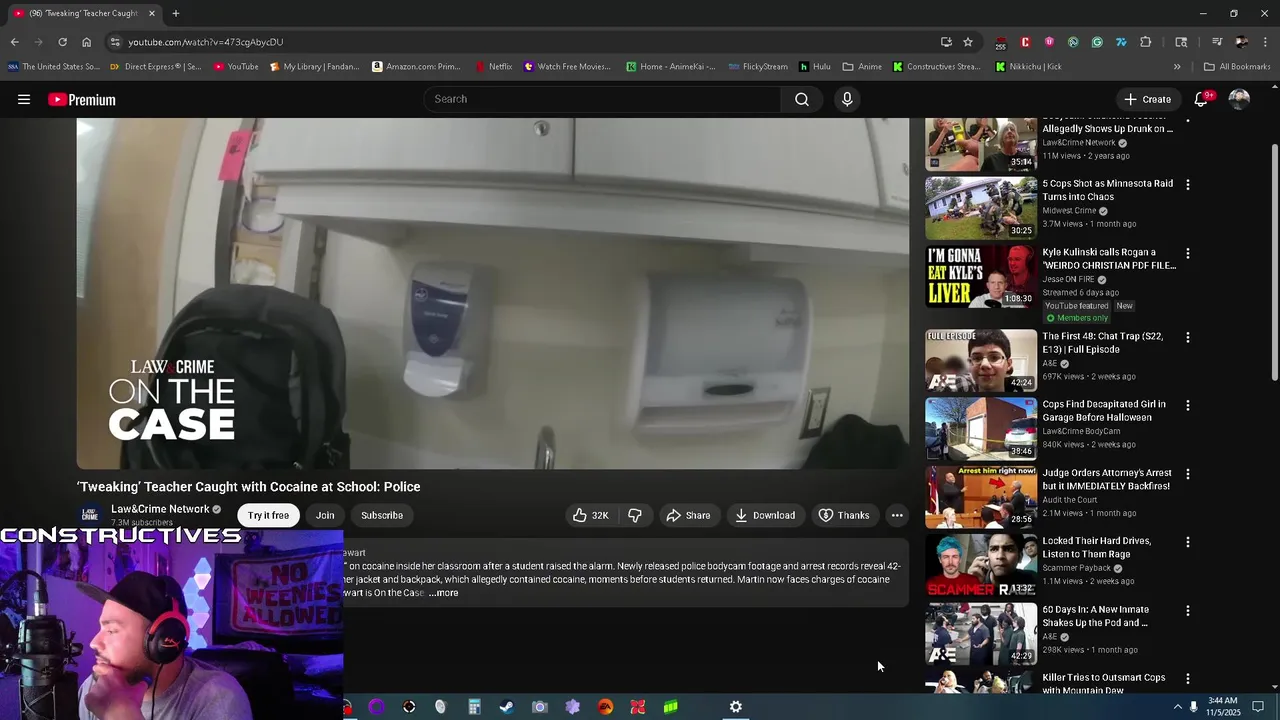The width and height of the screenshot is (1280, 720).
Task: Open YouTube notifications bell
Action: (1201, 99)
